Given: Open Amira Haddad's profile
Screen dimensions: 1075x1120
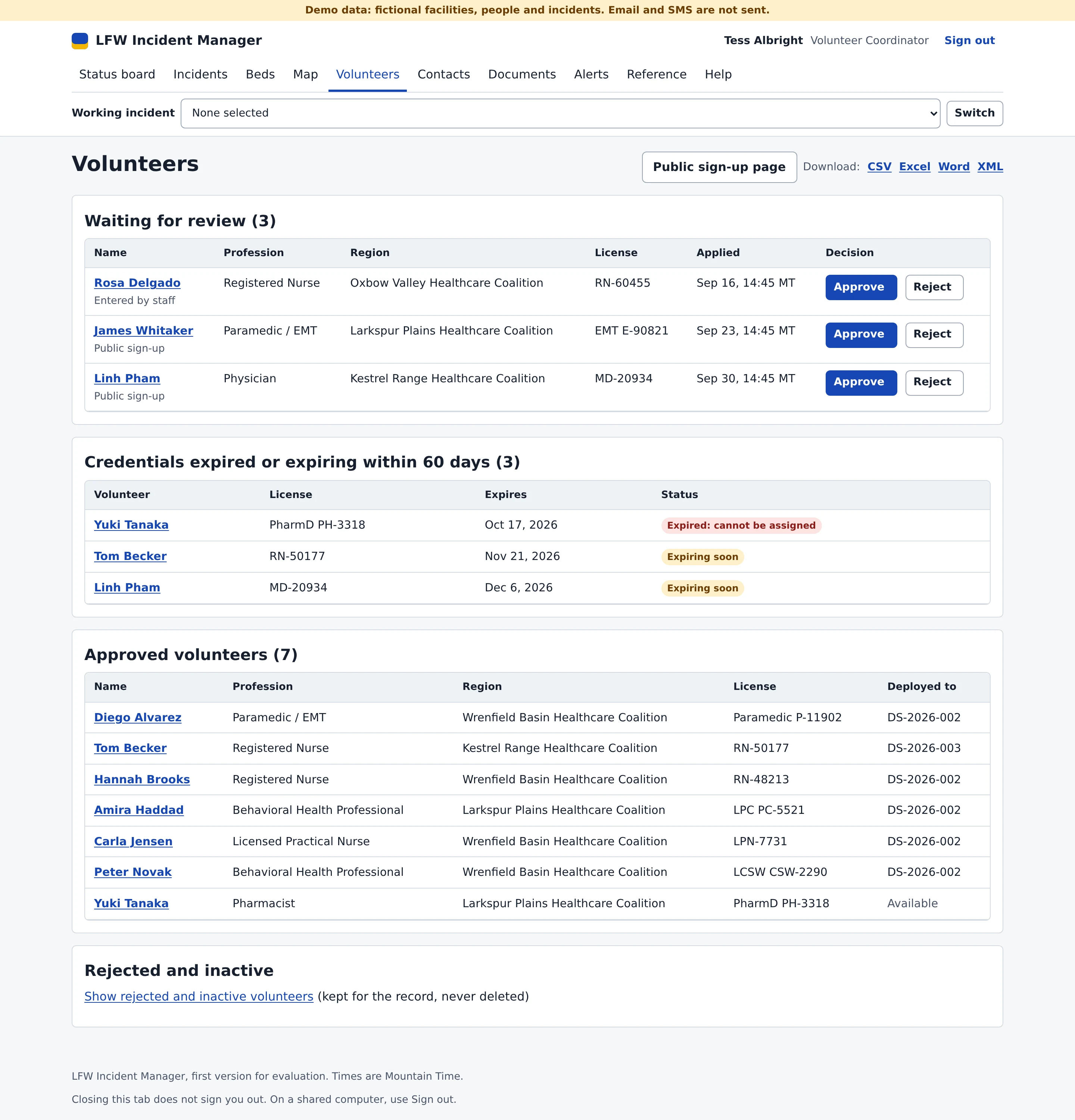Looking at the screenshot, I should [139, 810].
